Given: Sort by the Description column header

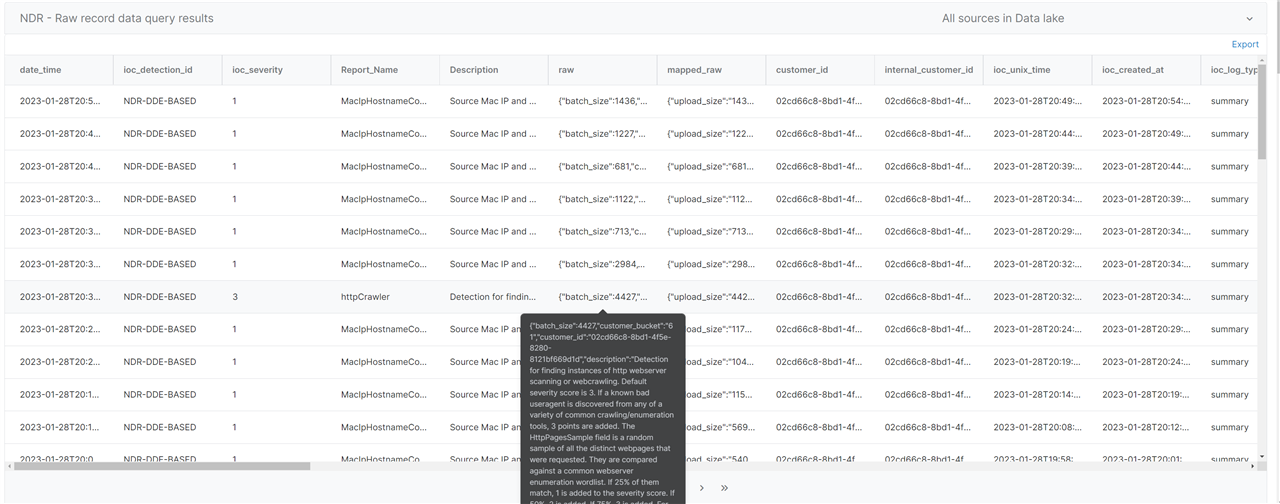Looking at the screenshot, I should coord(474,70).
